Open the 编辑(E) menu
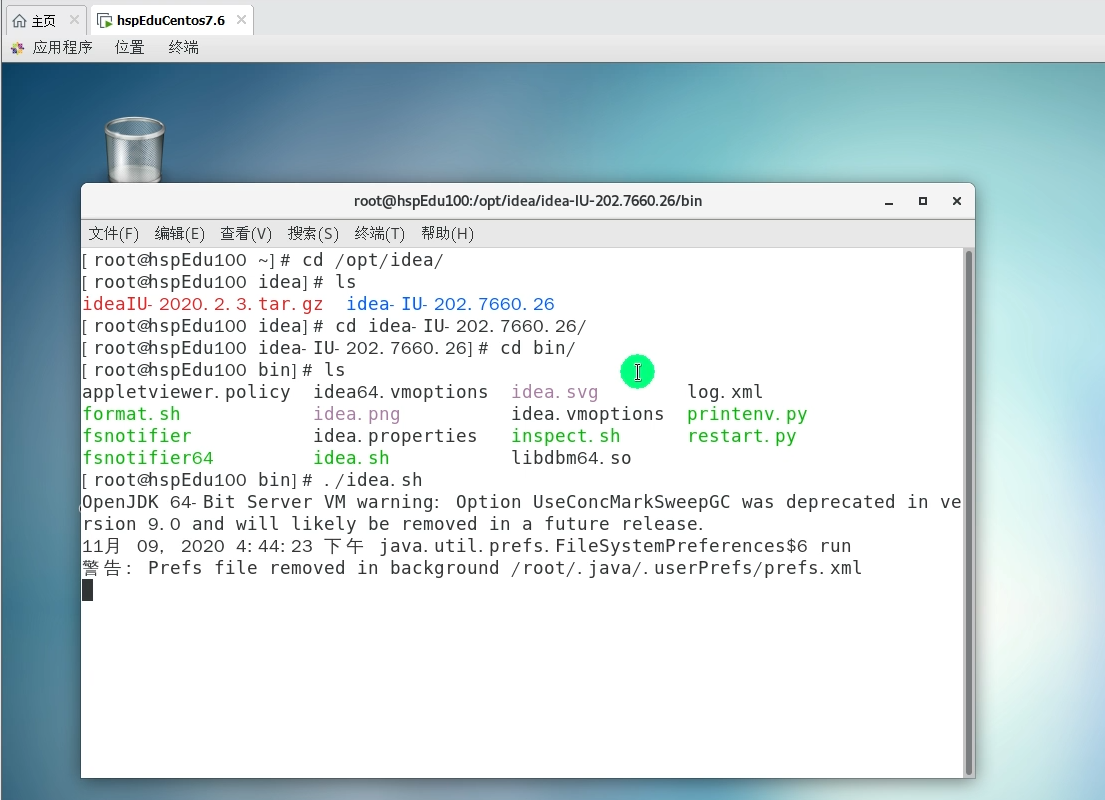Viewport: 1105px width, 800px height. click(179, 233)
